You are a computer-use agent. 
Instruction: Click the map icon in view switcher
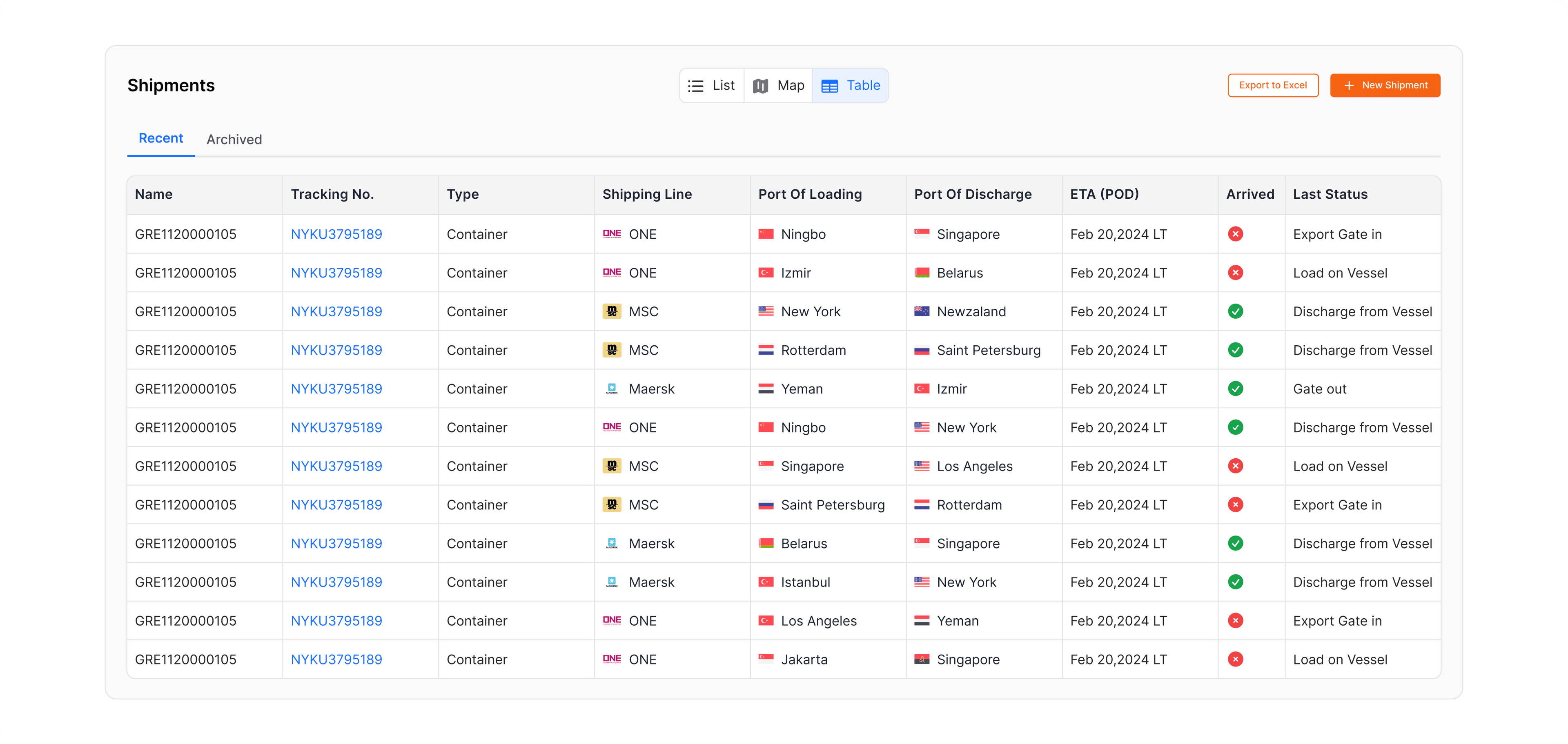click(760, 86)
